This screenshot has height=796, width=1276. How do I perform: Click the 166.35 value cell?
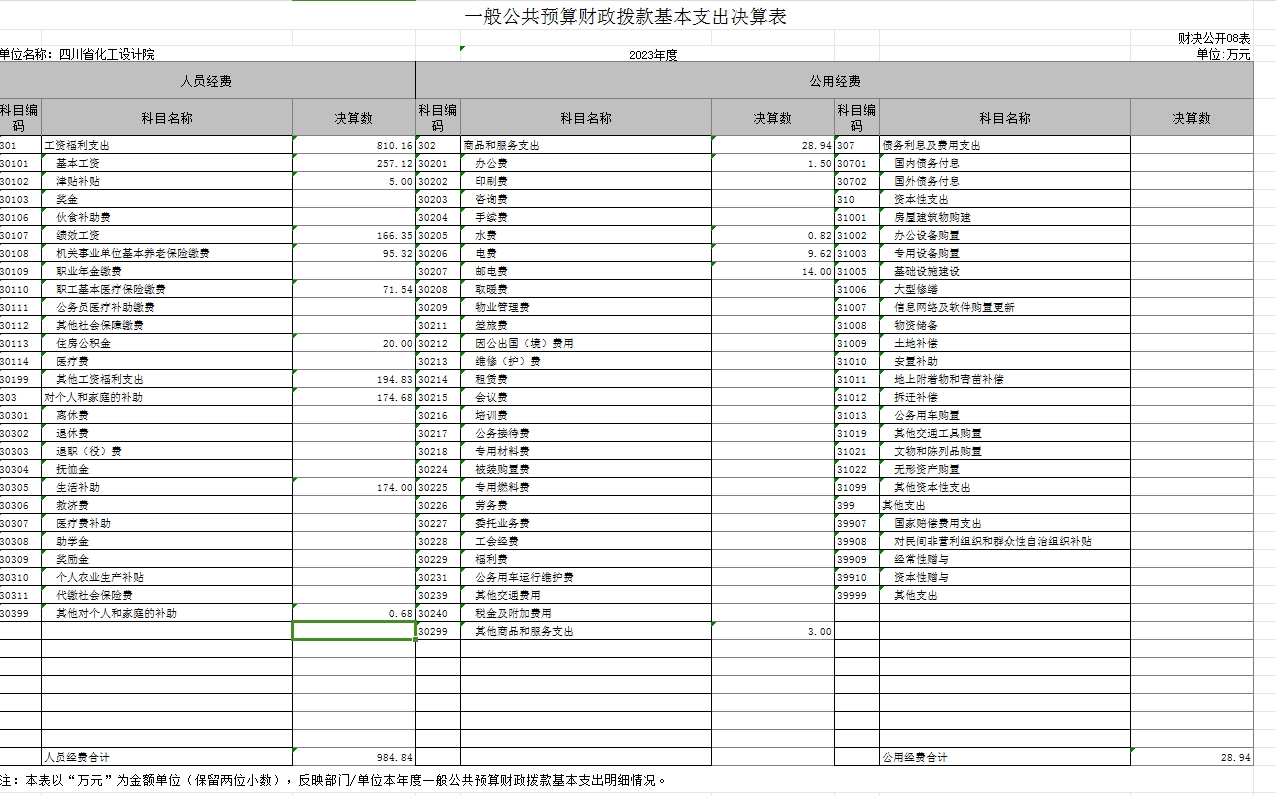[354, 235]
